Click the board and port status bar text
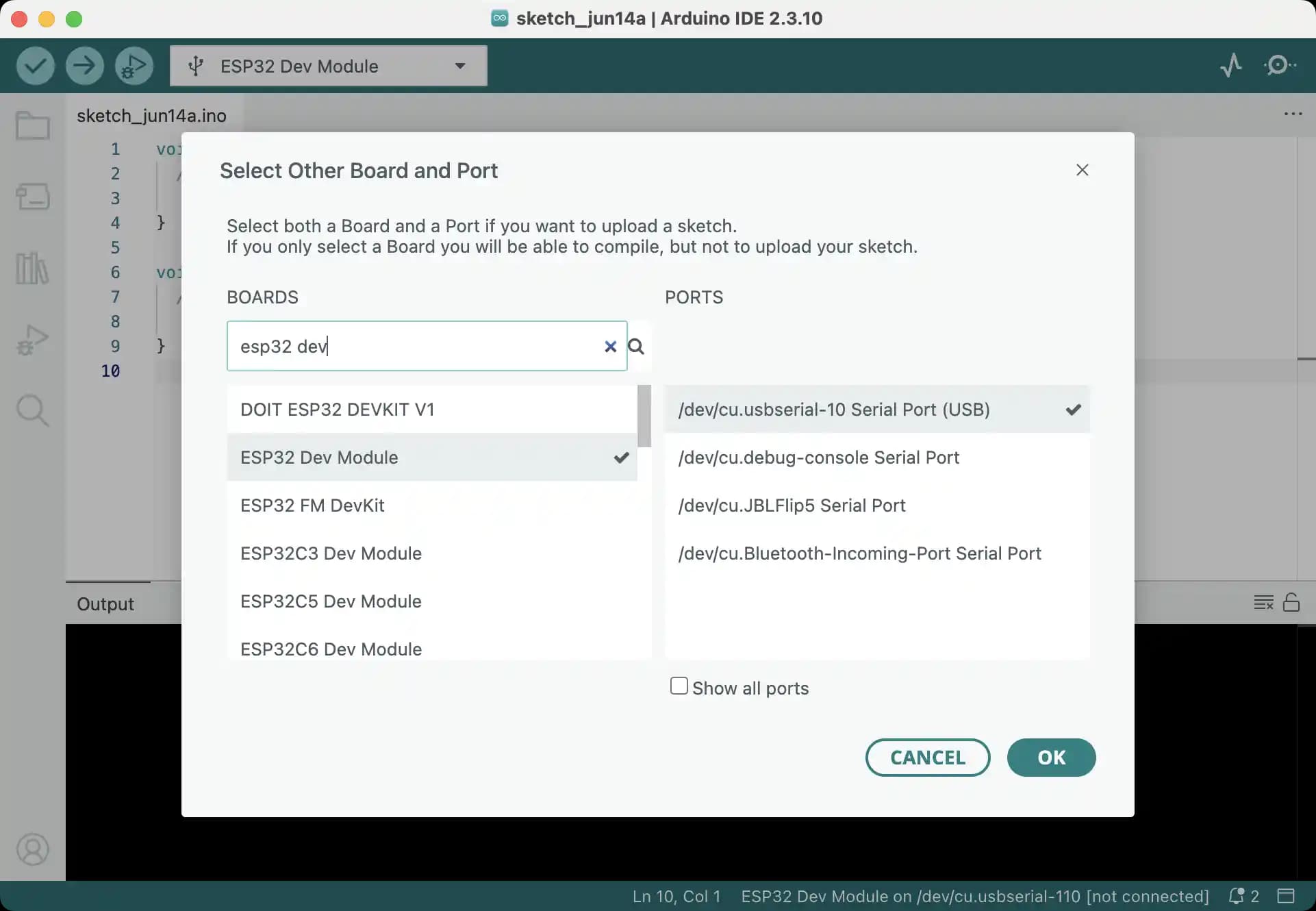 pos(975,896)
